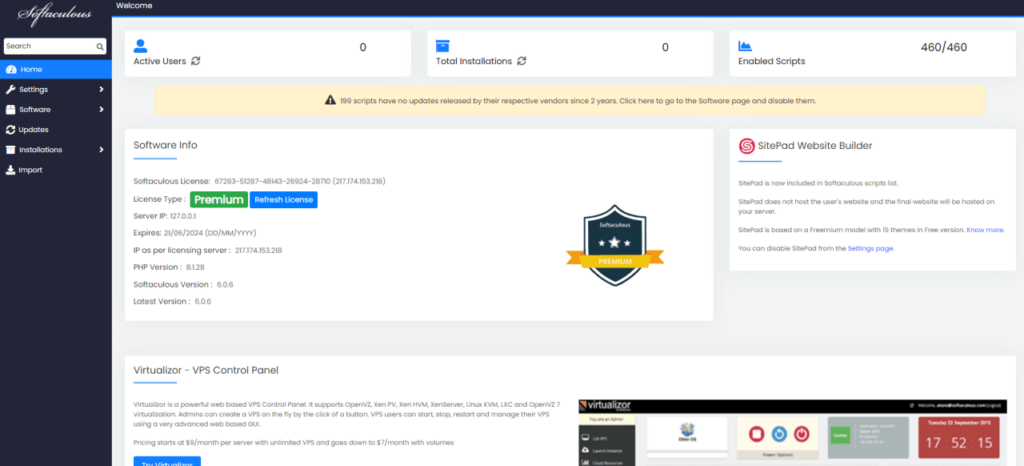This screenshot has height=466, width=1024.
Task: Open the Installations menu
Action: pyautogui.click(x=56, y=149)
